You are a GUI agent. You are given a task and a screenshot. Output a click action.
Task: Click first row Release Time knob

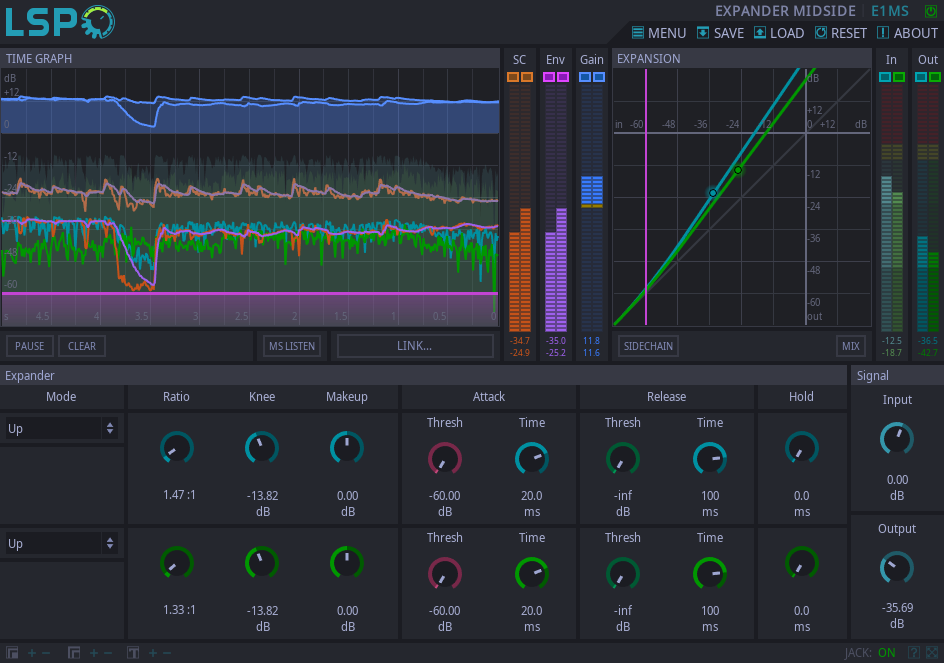(x=710, y=459)
